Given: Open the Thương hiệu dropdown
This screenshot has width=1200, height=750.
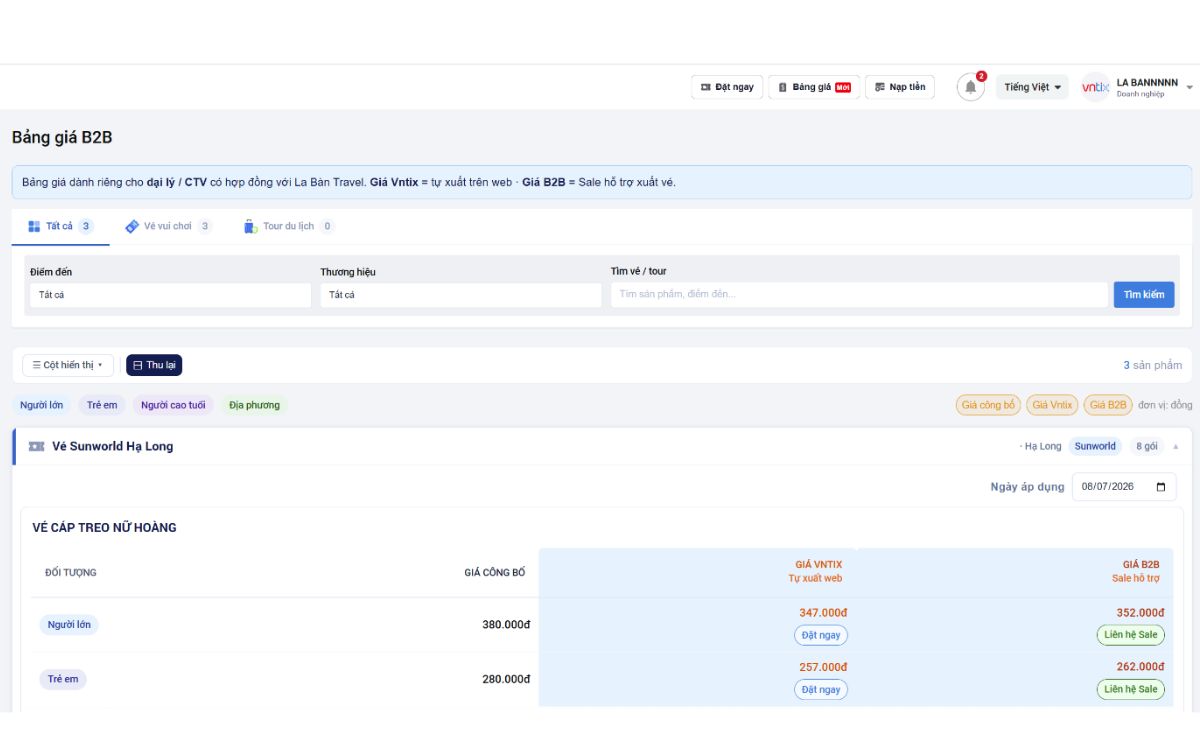Looking at the screenshot, I should [x=461, y=295].
